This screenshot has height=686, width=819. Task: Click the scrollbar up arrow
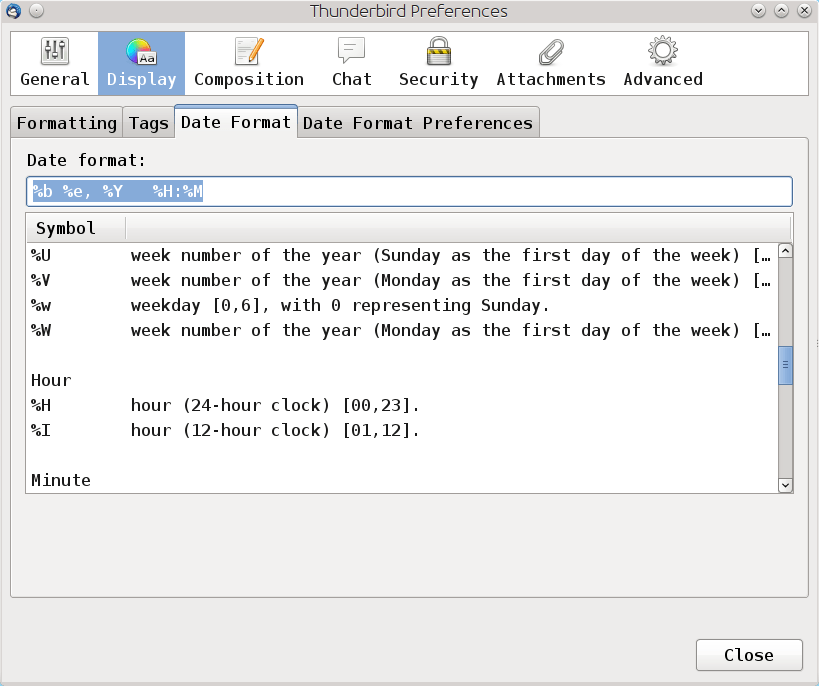[785, 248]
